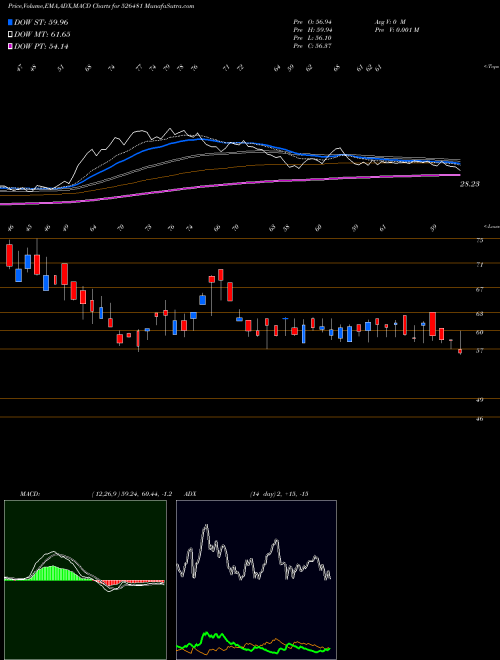The height and width of the screenshot is (660, 500).
Task: Select the 'DOW MT: 61.65' legend text
Action: point(42,35)
